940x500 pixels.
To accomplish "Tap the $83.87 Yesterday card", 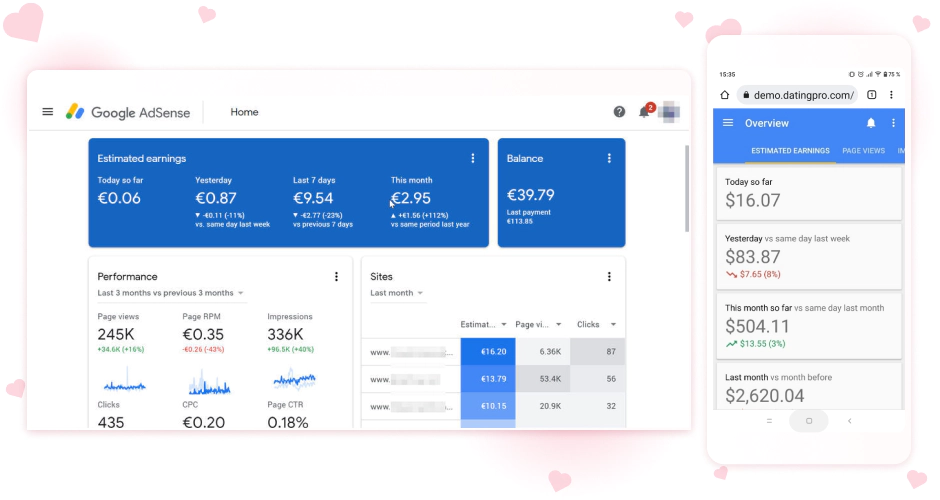I will (x=809, y=257).
